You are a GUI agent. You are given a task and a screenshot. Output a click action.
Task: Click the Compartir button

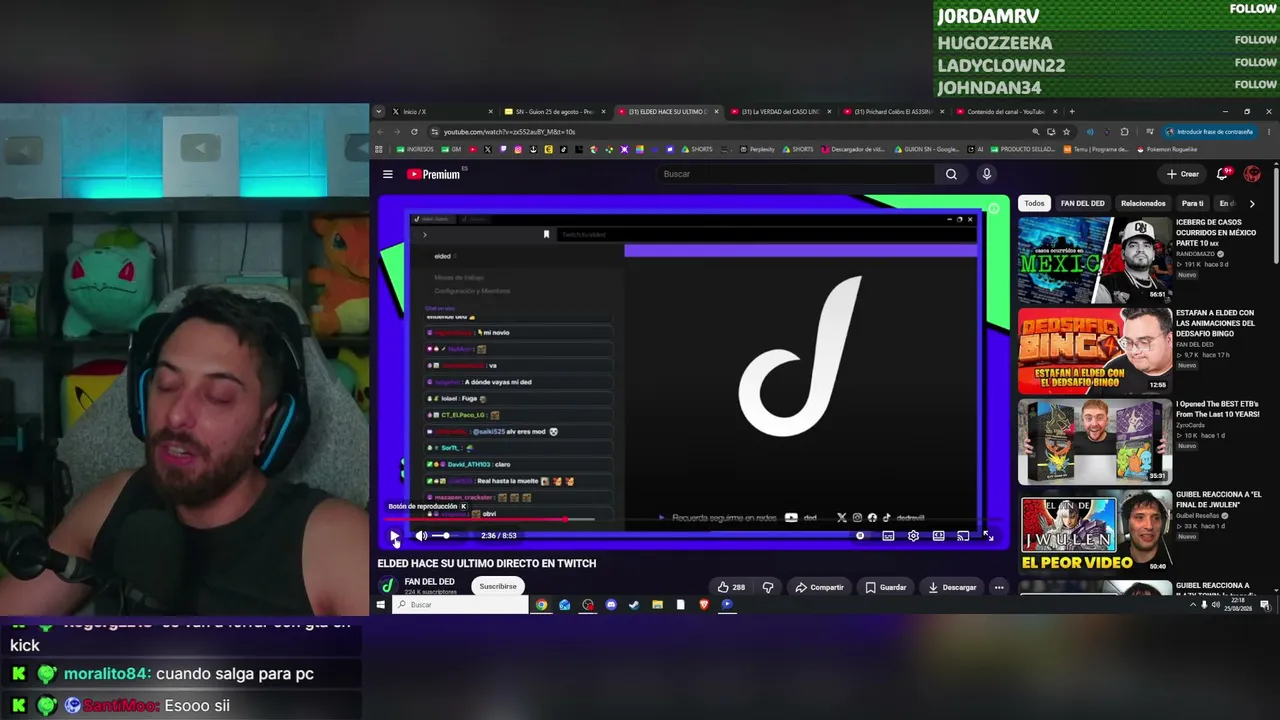point(819,587)
